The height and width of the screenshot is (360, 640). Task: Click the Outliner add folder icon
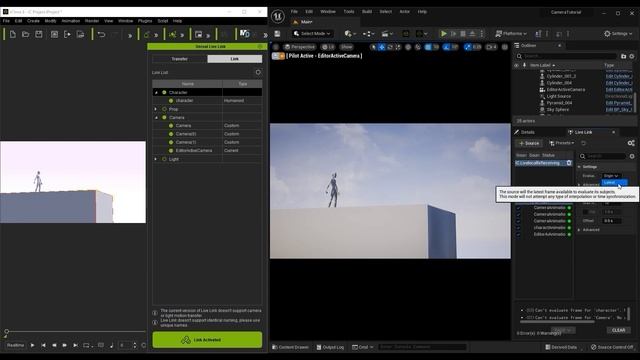pos(623,56)
